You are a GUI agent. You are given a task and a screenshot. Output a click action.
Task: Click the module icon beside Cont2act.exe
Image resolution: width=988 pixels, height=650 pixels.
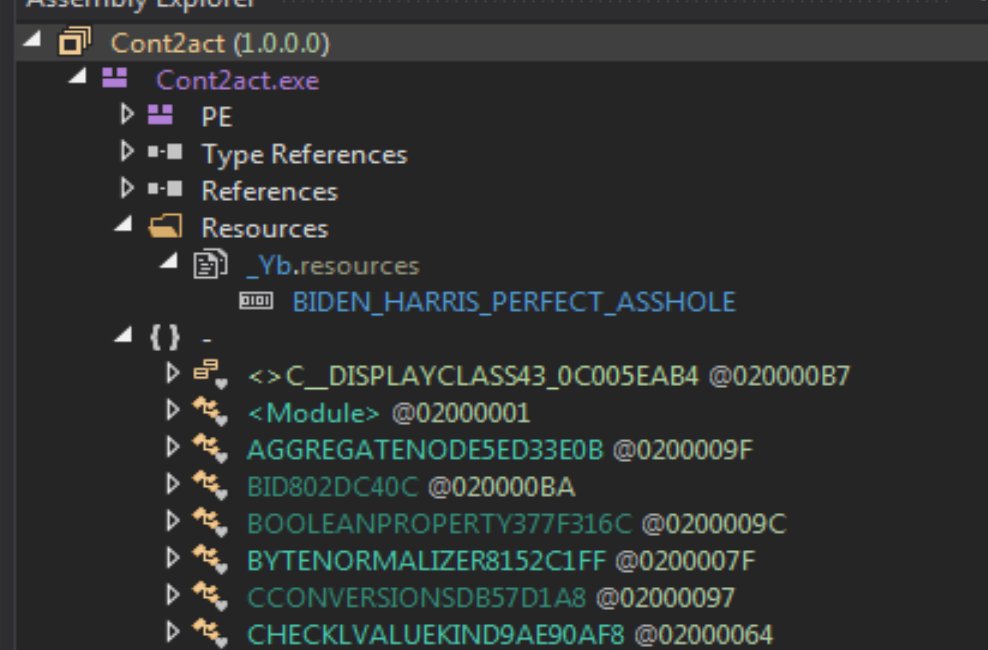pyautogui.click(x=115, y=78)
